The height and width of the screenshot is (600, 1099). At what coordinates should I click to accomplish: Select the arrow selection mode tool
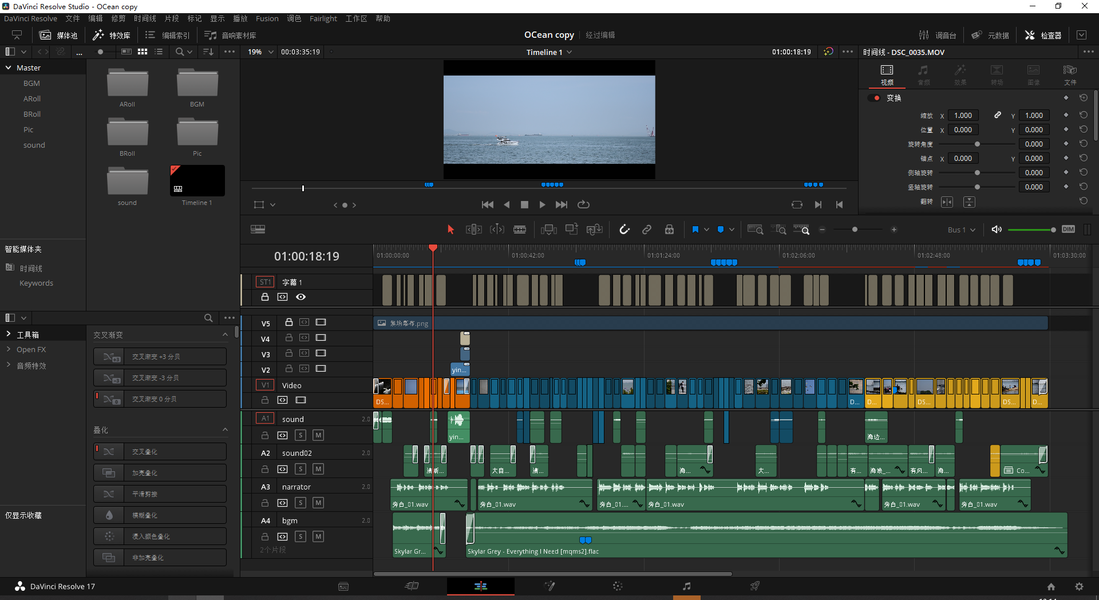point(451,230)
